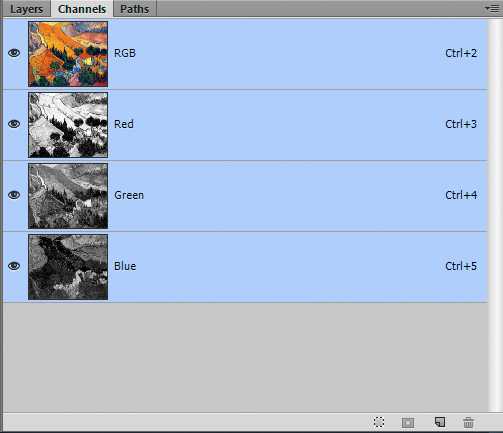Open the Channels panel flyout menu
Viewport: 503px width, 433px height.
point(492,8)
